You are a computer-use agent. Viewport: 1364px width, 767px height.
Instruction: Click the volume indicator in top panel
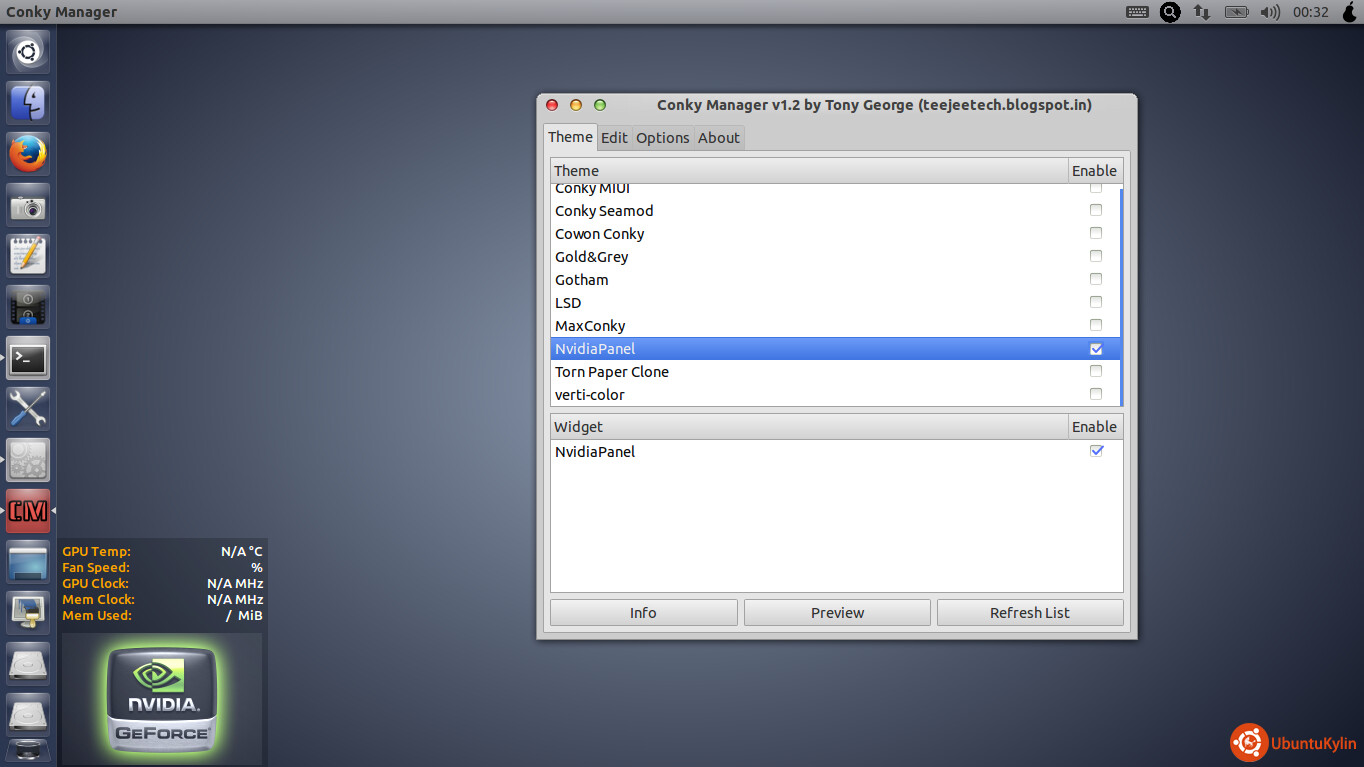1270,12
